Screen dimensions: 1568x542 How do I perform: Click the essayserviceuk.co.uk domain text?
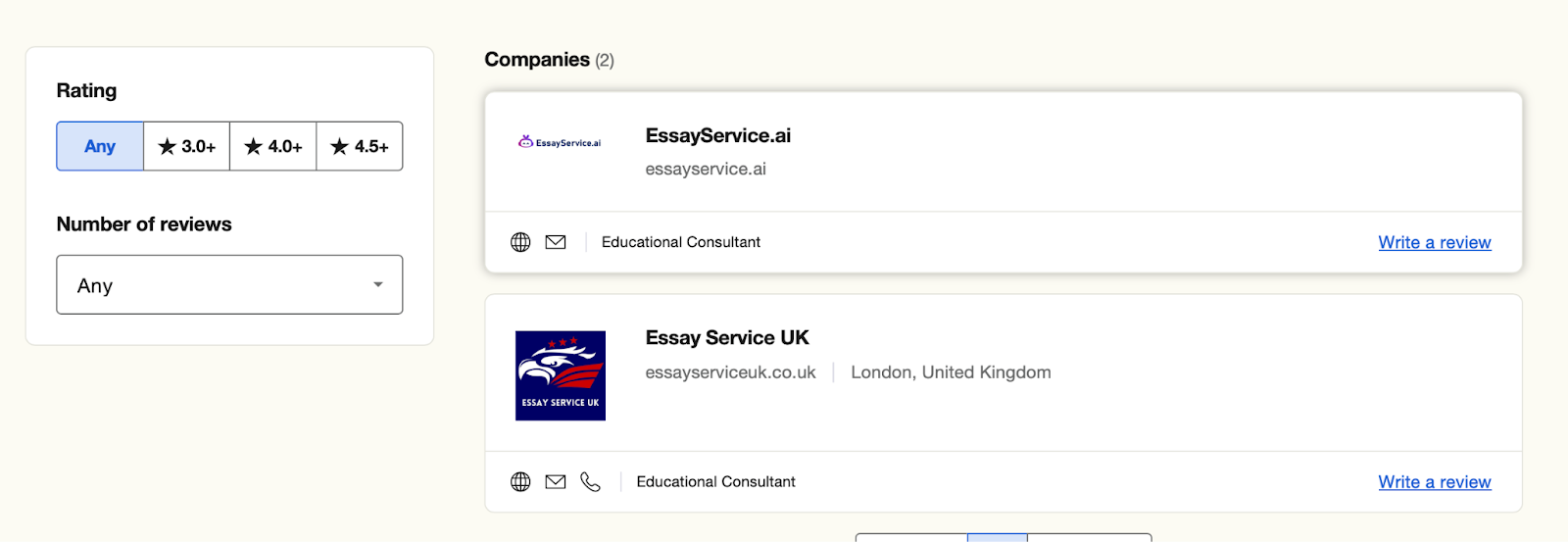point(730,372)
